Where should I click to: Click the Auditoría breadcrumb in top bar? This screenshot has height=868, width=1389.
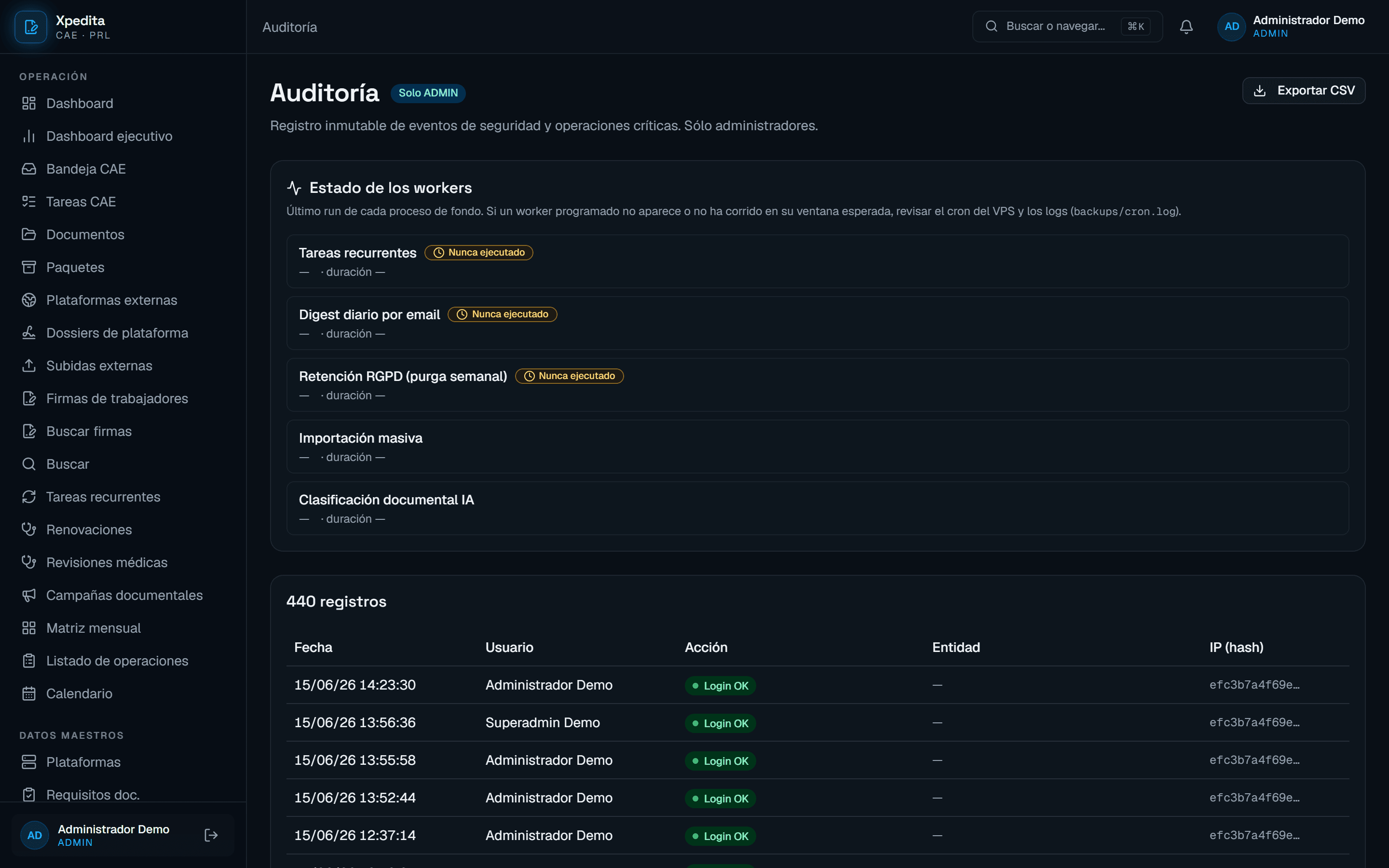click(289, 27)
